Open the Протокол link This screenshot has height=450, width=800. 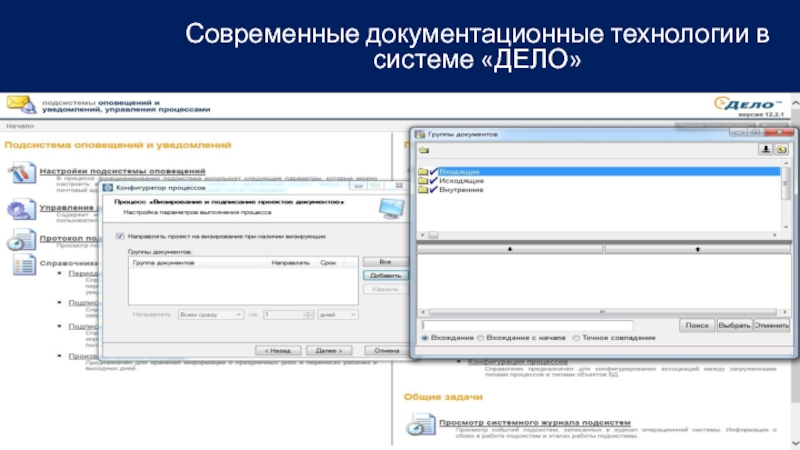pyautogui.click(x=68, y=238)
